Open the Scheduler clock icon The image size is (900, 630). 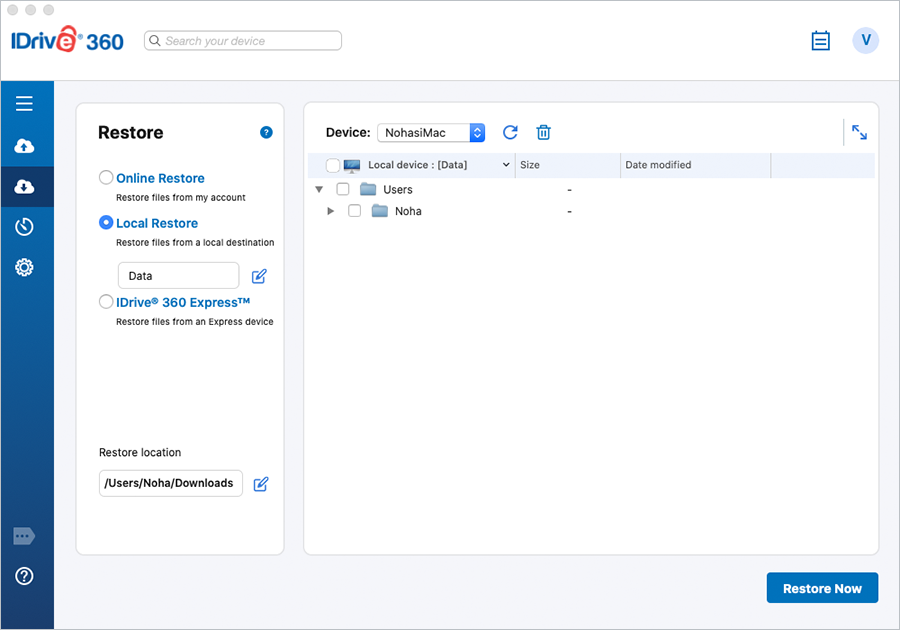24,227
